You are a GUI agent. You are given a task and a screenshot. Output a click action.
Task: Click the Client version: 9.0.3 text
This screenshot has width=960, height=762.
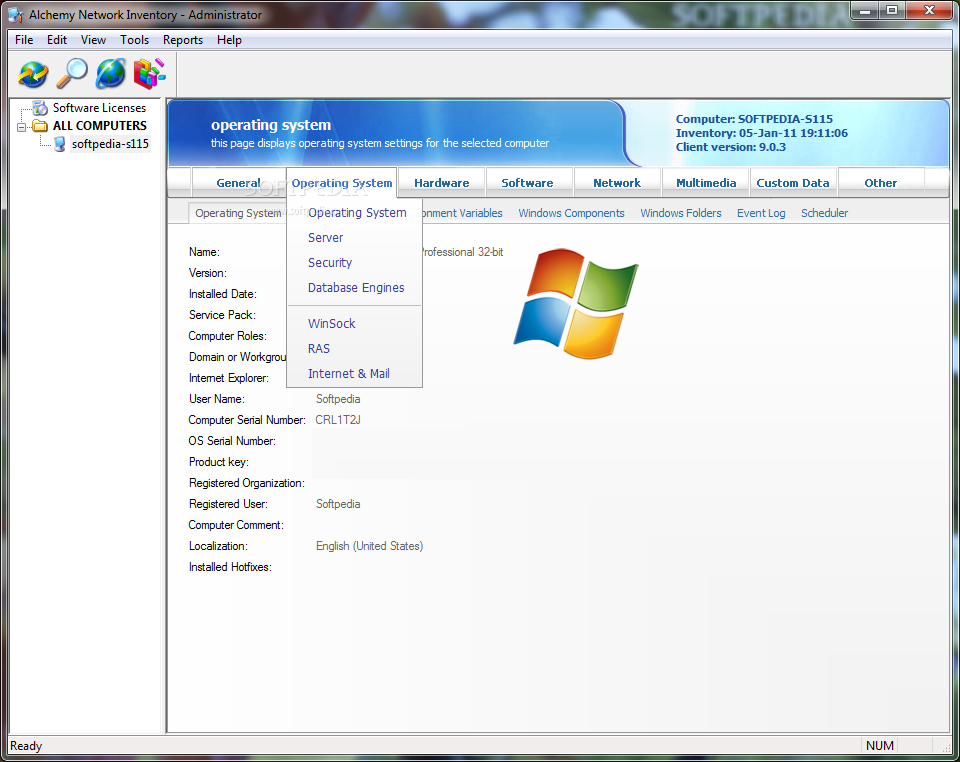[730, 148]
